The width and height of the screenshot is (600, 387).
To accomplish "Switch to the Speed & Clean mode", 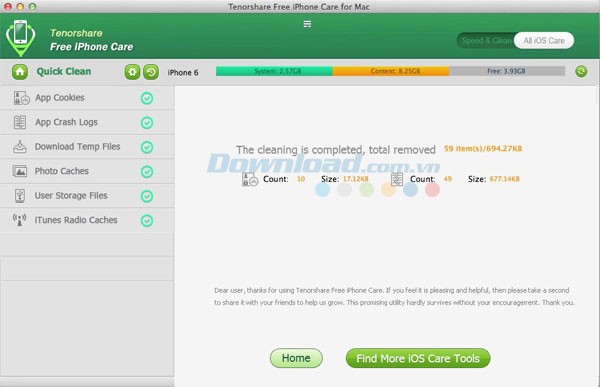I will pos(486,41).
